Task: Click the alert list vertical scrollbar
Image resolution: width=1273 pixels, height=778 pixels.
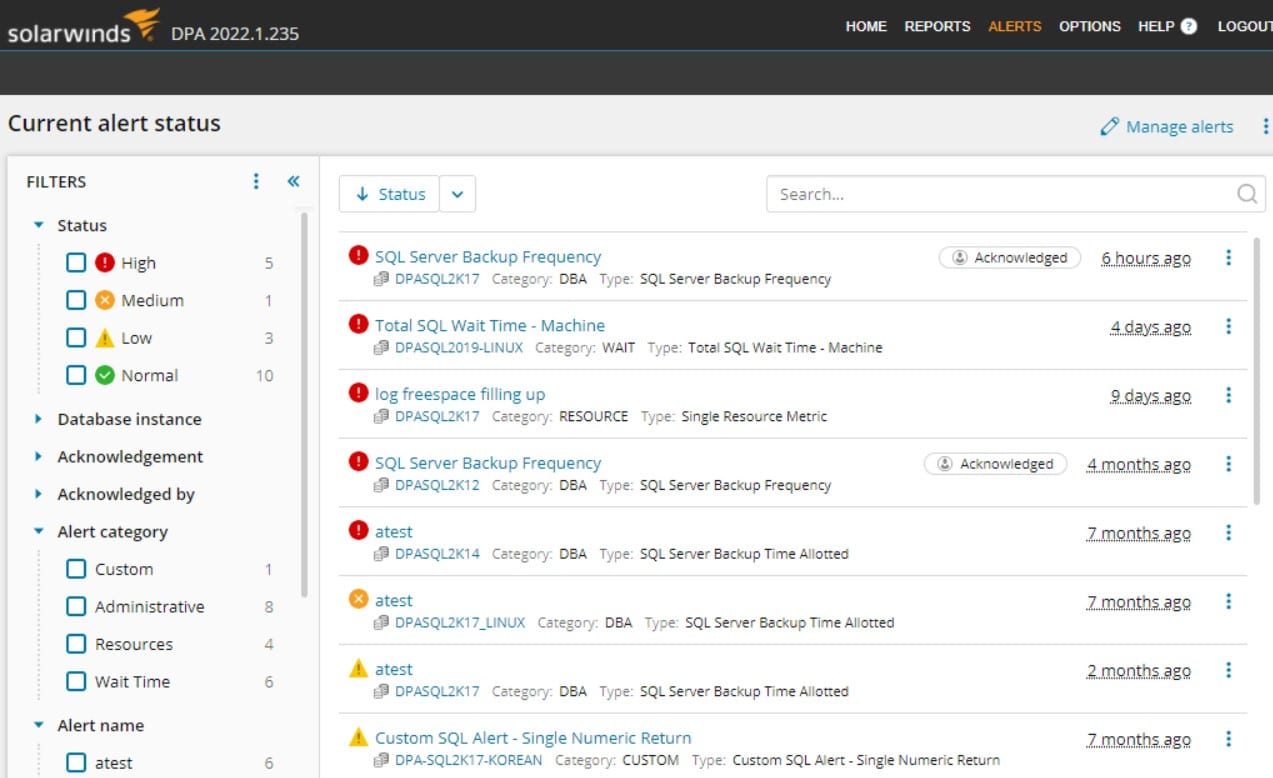Action: (x=1257, y=370)
